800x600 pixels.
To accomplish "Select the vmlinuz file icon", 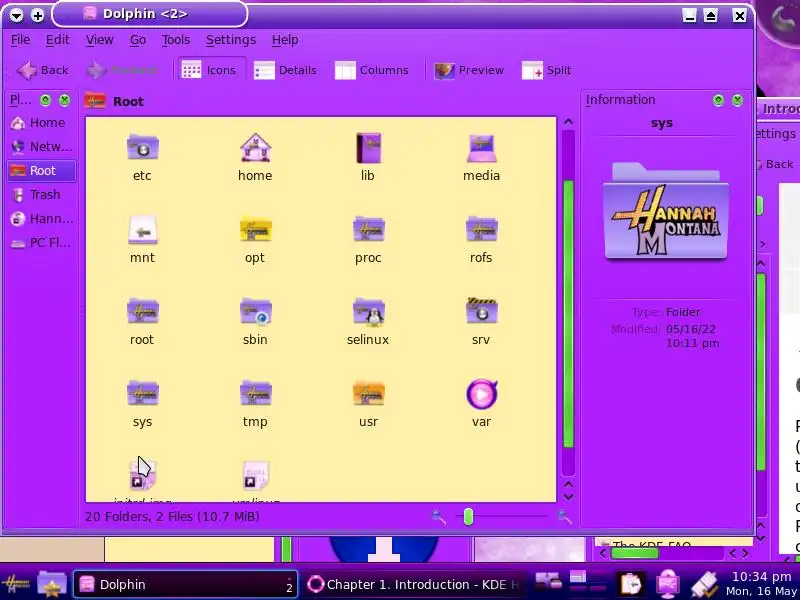I will click(255, 476).
